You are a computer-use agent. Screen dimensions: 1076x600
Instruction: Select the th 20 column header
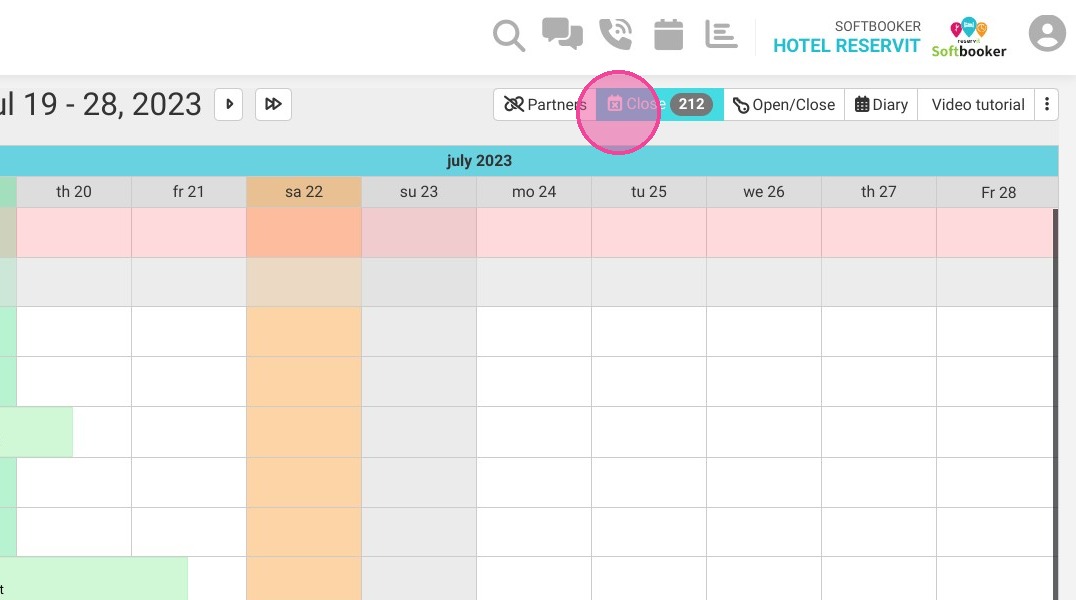click(x=74, y=192)
